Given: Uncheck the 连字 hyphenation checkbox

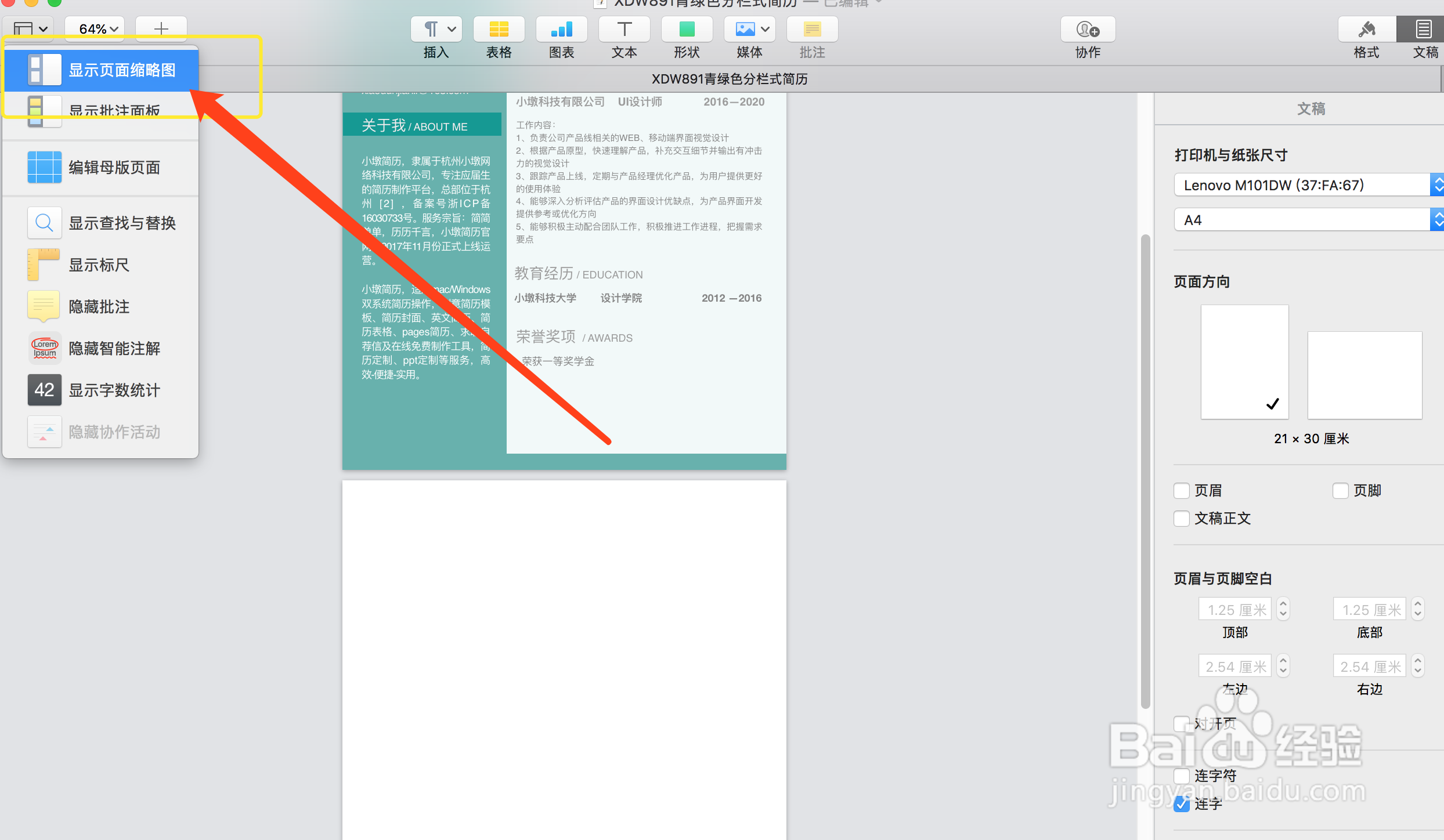Looking at the screenshot, I should click(1182, 804).
